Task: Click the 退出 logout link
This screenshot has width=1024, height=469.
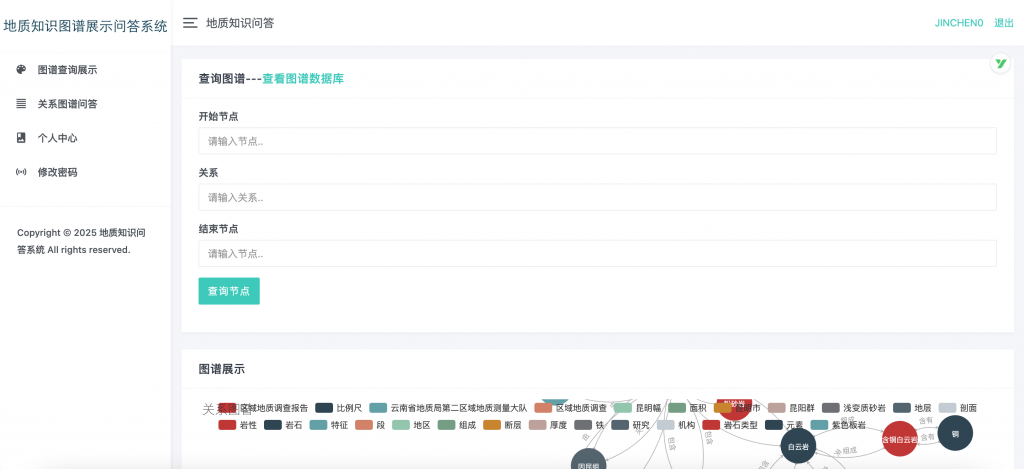Action: point(1003,22)
